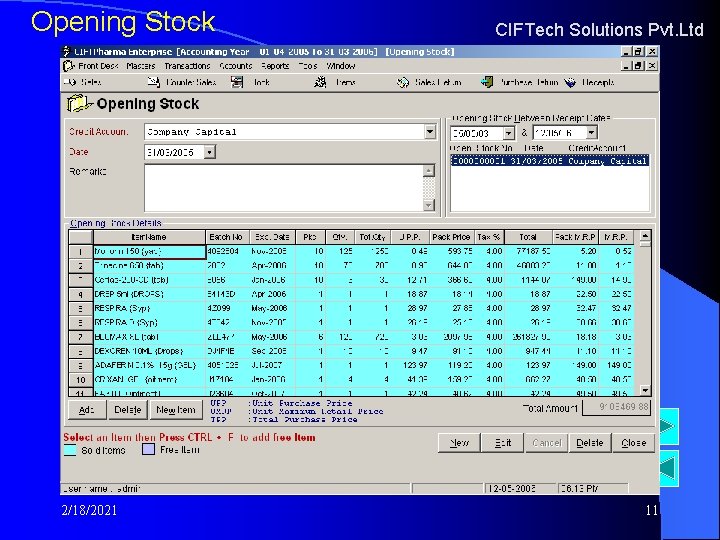Click the Counter Sales toolbar icon
Image resolution: width=720 pixels, height=540 pixels.
click(154, 82)
